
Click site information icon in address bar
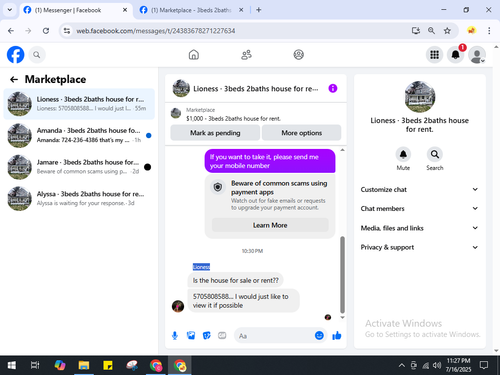[67, 31]
